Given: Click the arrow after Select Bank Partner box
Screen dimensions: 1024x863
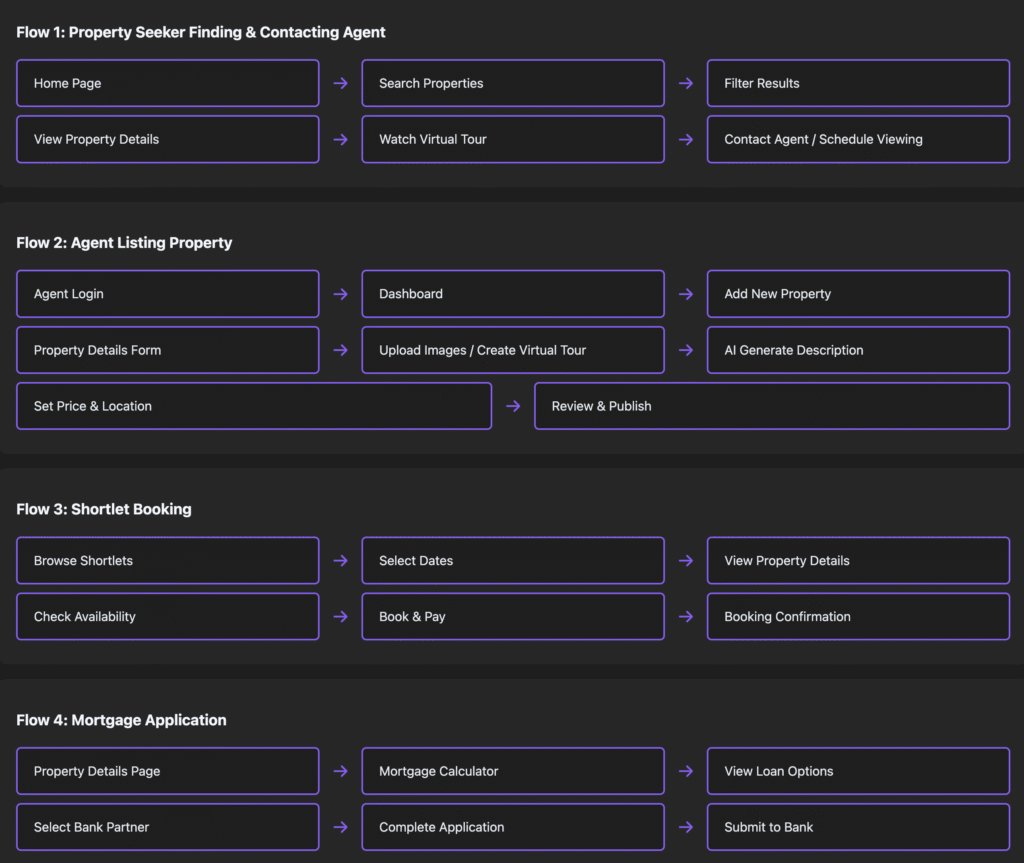Looking at the screenshot, I should (340, 827).
